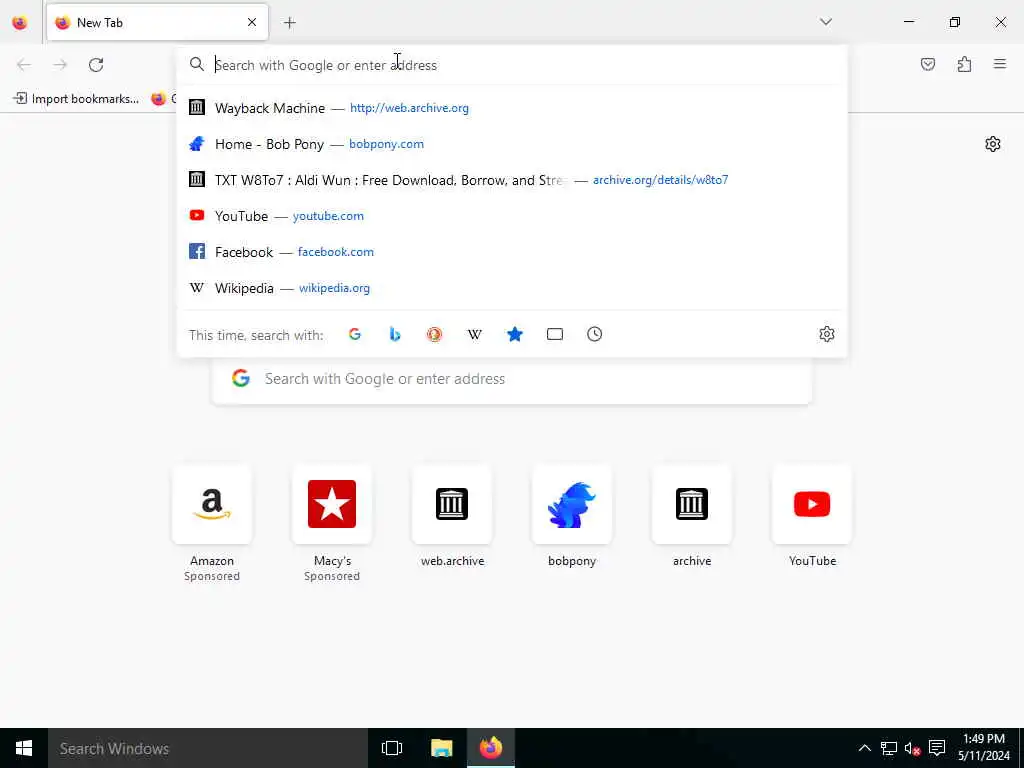Open File Explorer from taskbar
1024x768 pixels.
point(441,748)
